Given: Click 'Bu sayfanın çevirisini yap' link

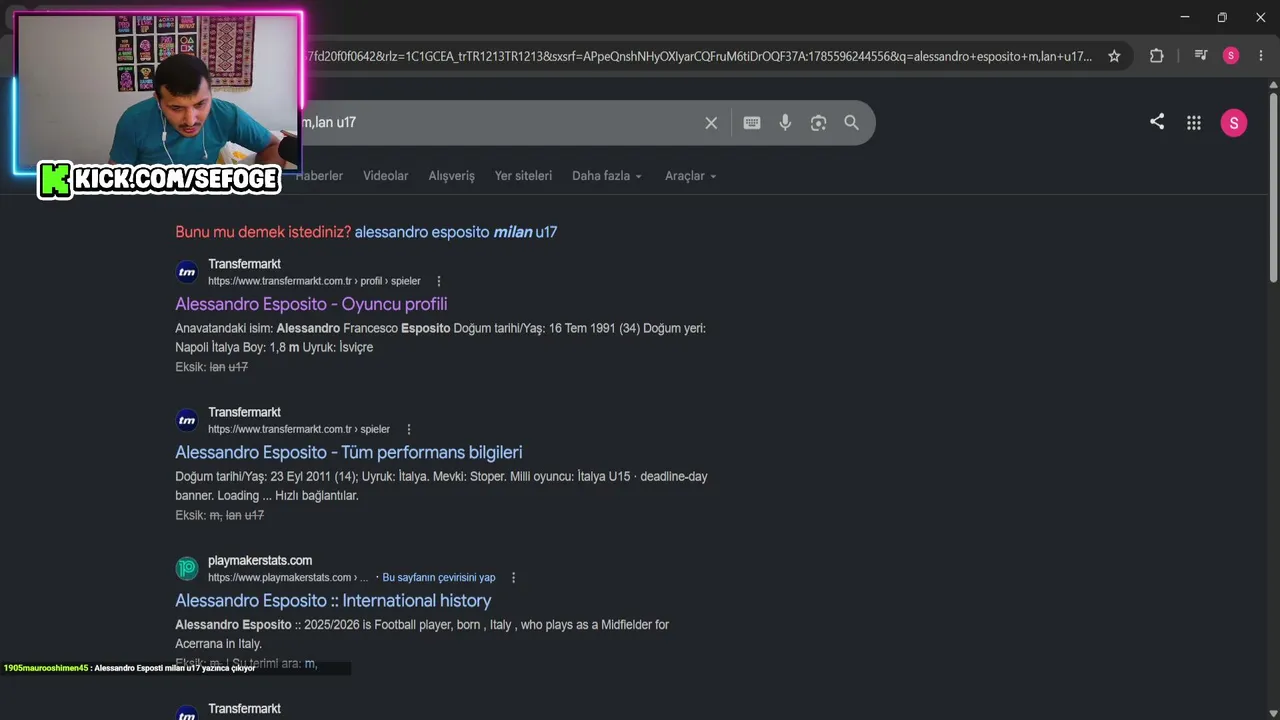Looking at the screenshot, I should point(439,577).
